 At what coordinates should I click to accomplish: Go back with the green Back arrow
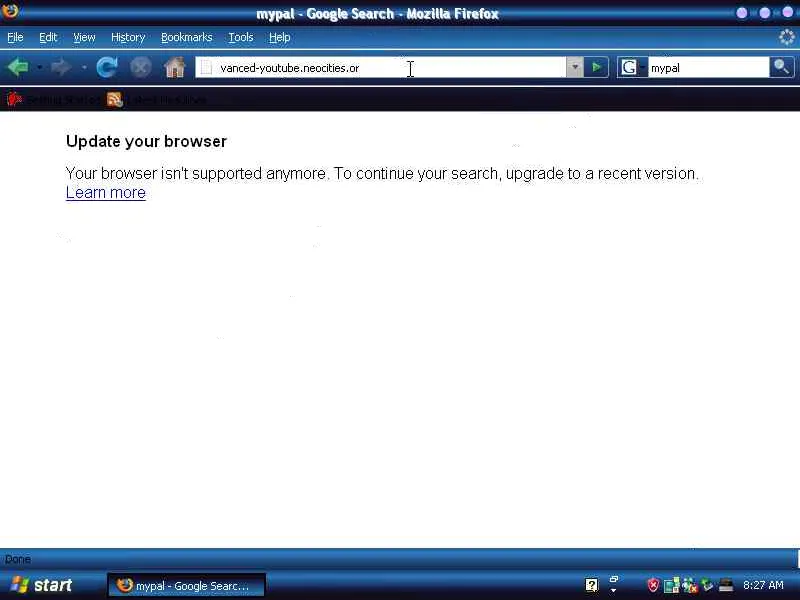pos(18,67)
